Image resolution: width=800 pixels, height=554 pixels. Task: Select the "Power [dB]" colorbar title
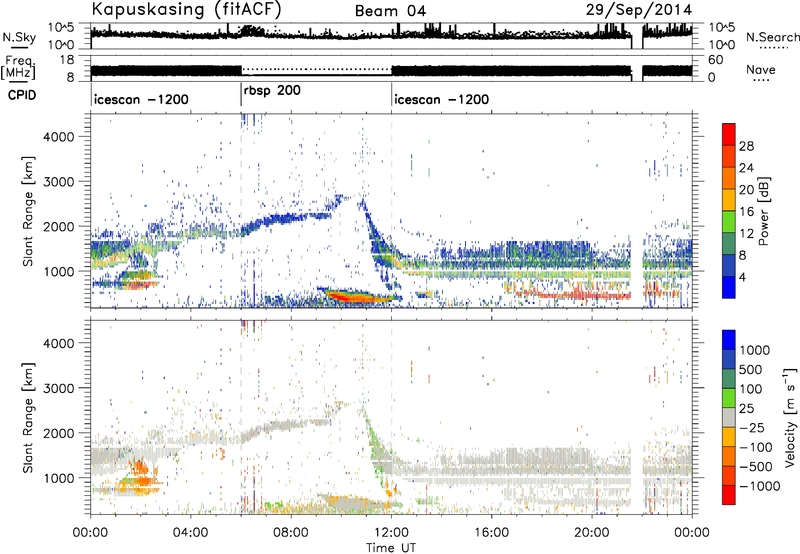point(763,211)
